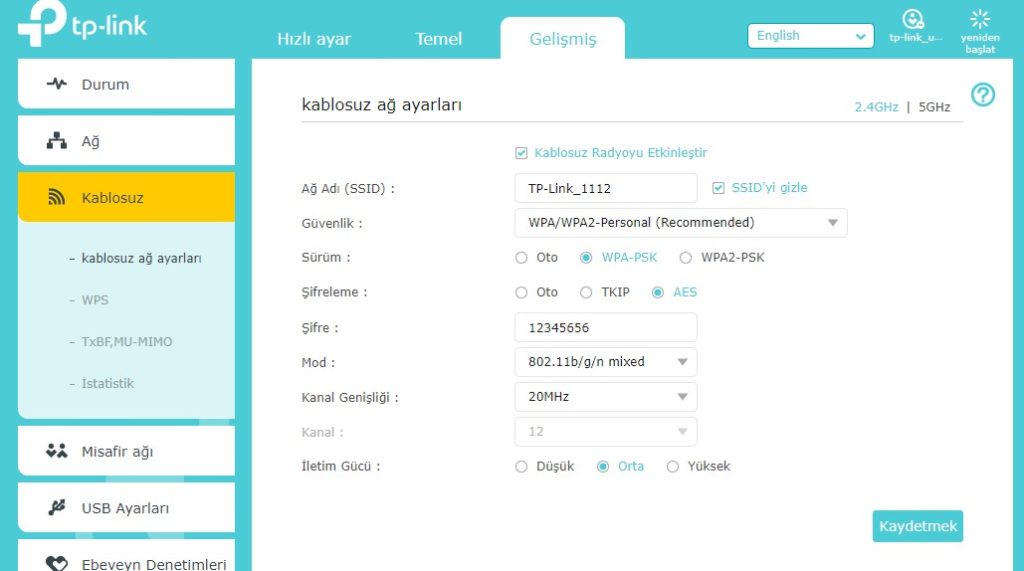
Task: Select Orta transmit power
Action: point(603,466)
